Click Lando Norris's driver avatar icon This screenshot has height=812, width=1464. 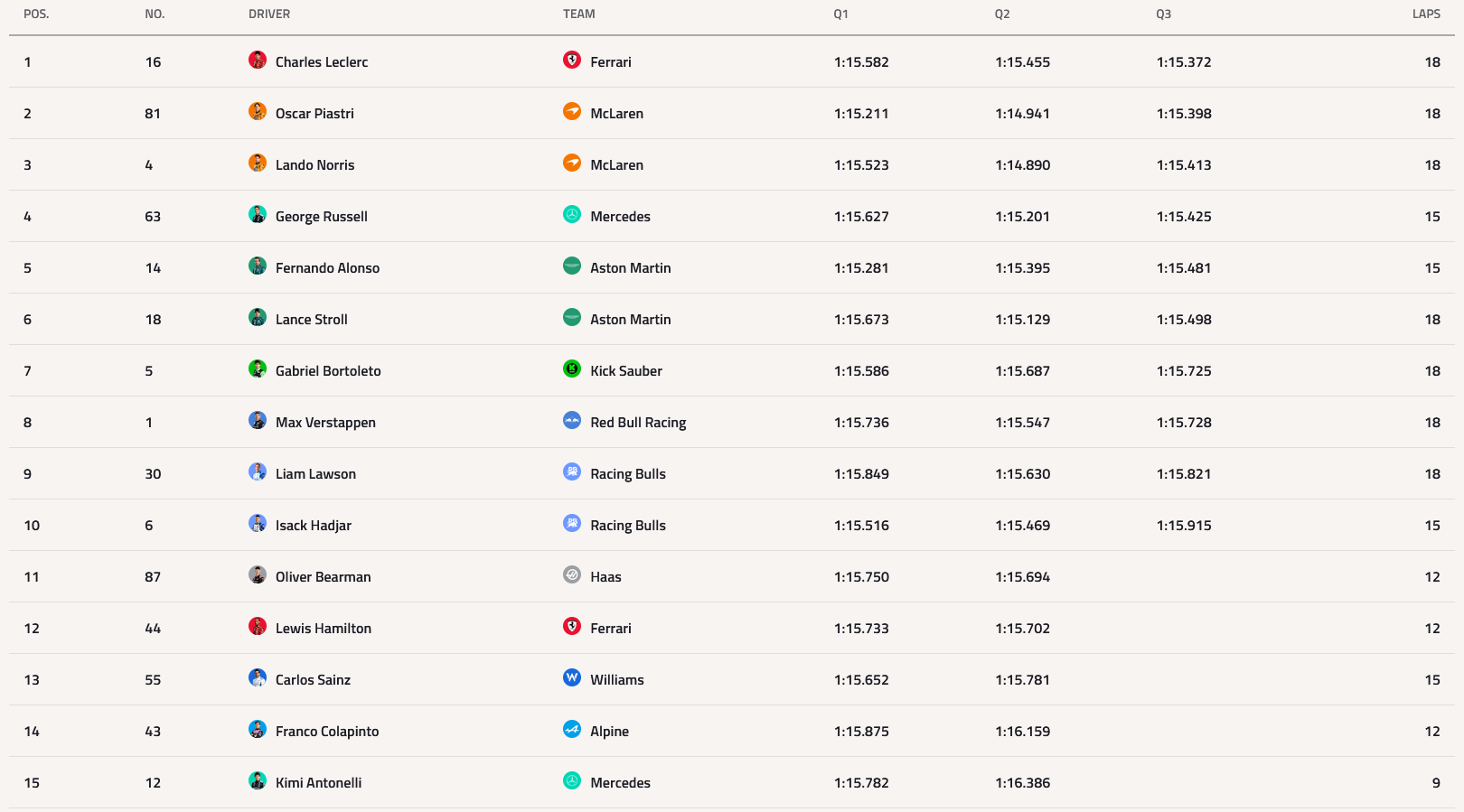coord(258,163)
